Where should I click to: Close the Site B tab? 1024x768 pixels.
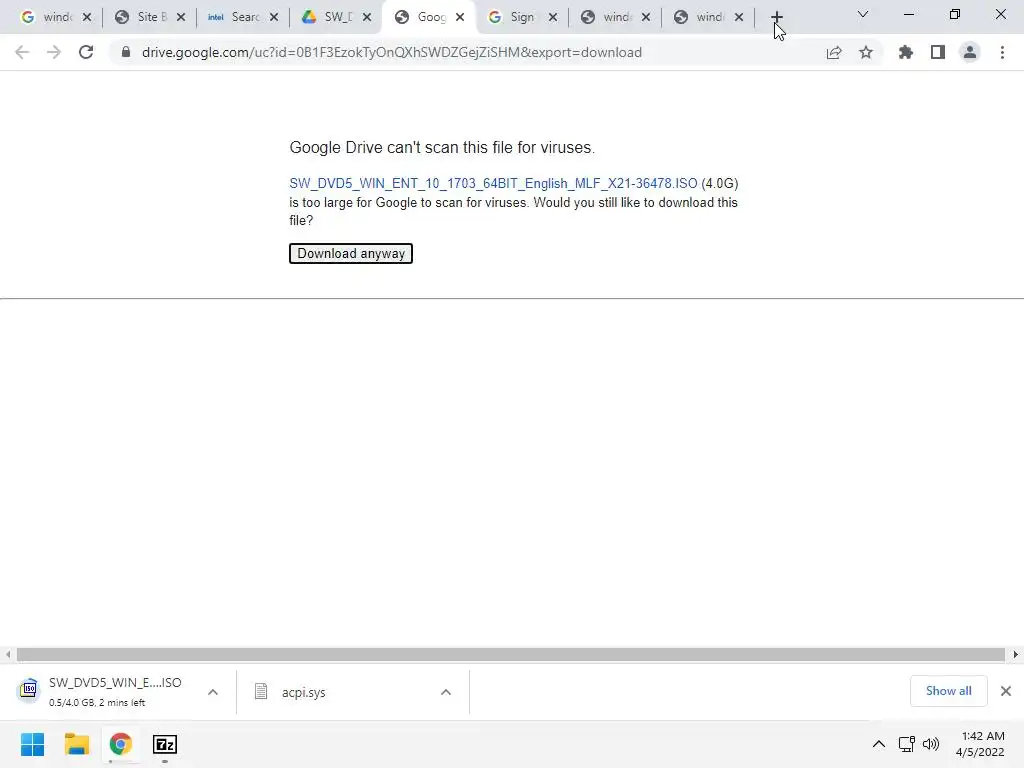[181, 18]
